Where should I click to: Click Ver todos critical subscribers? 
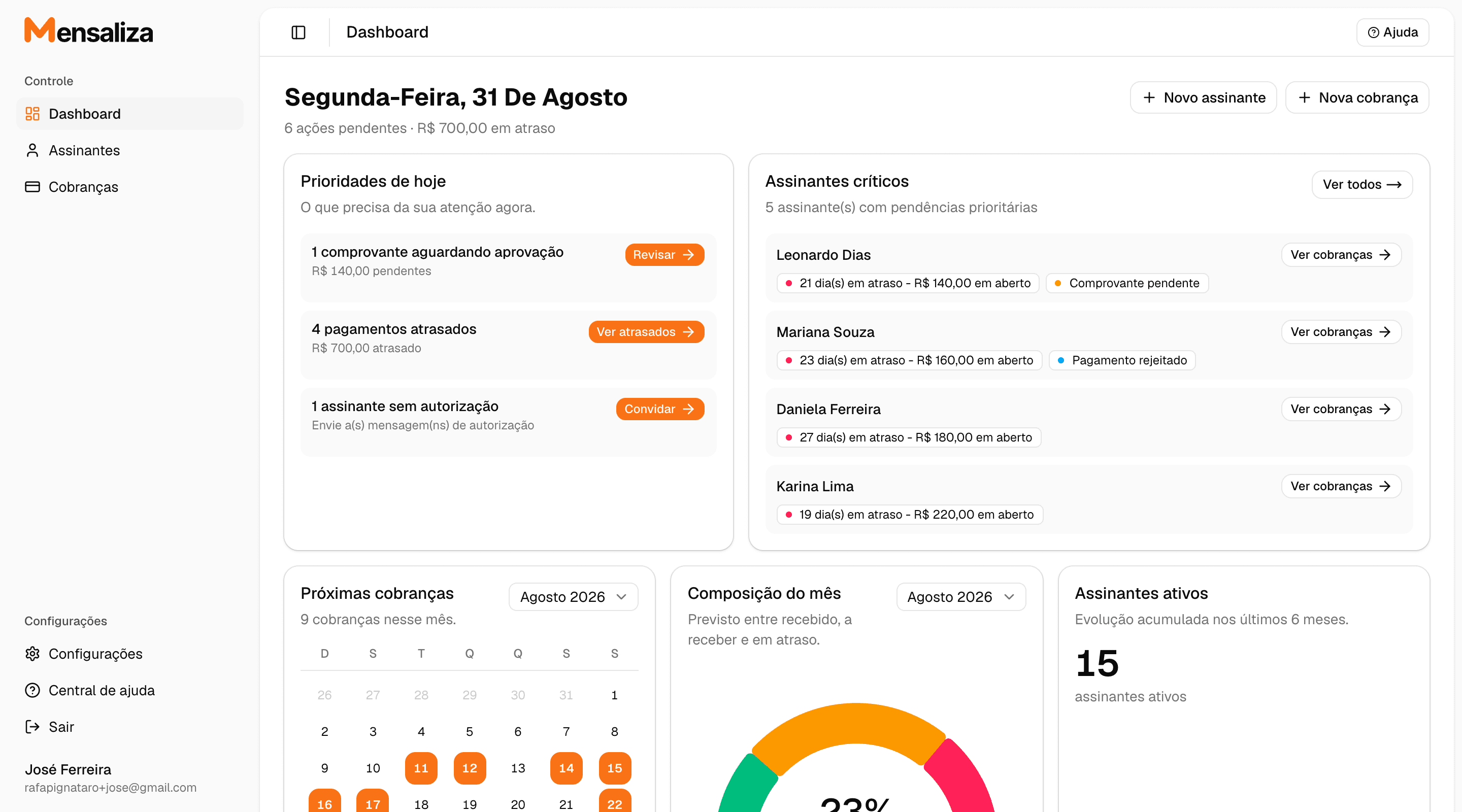(x=1362, y=184)
